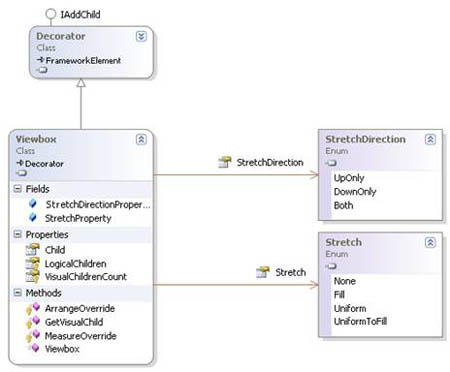Click the IAddChild interface lollipop circle
Image resolution: width=450 pixels, height=372 pixels.
coord(51,14)
